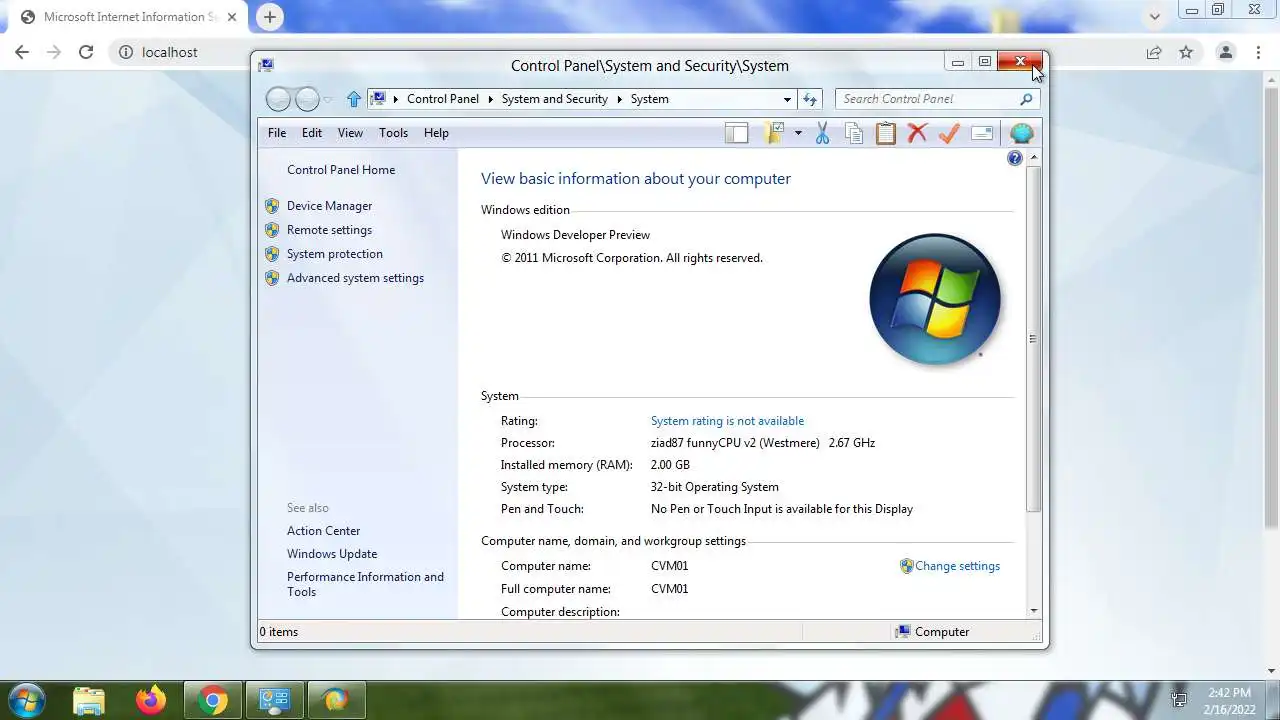Click the Up arrow navigation icon
This screenshot has height=720, width=1280.
pos(354,99)
